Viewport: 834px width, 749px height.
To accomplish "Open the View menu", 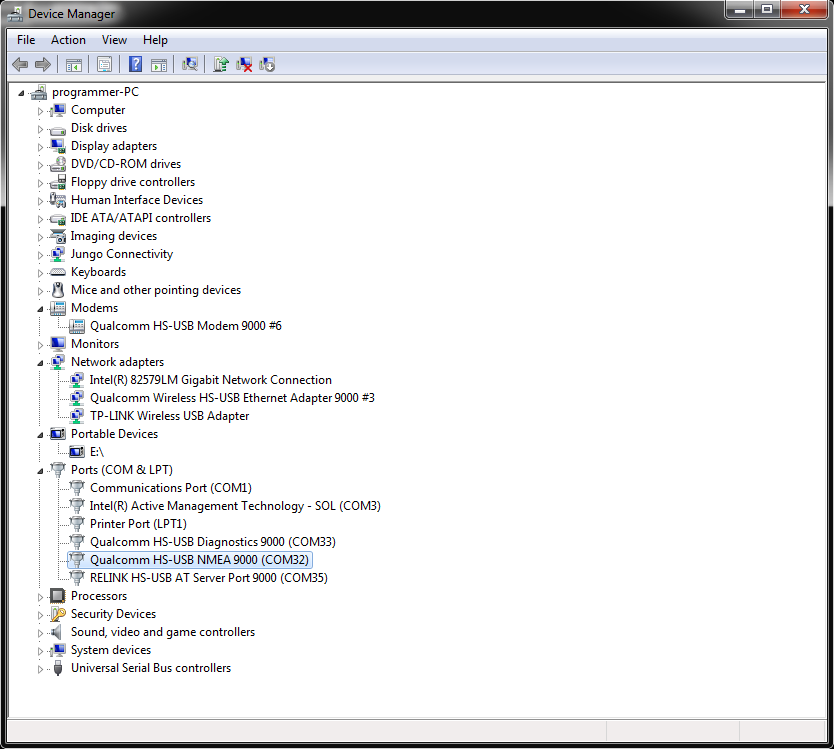I will pos(114,40).
